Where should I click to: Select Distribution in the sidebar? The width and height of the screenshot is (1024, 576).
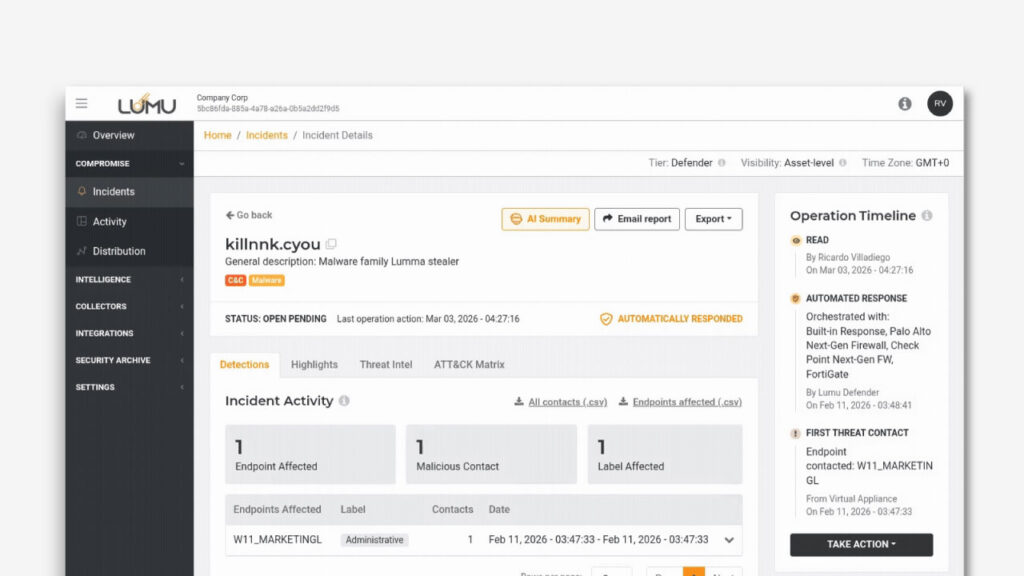[x=119, y=251]
